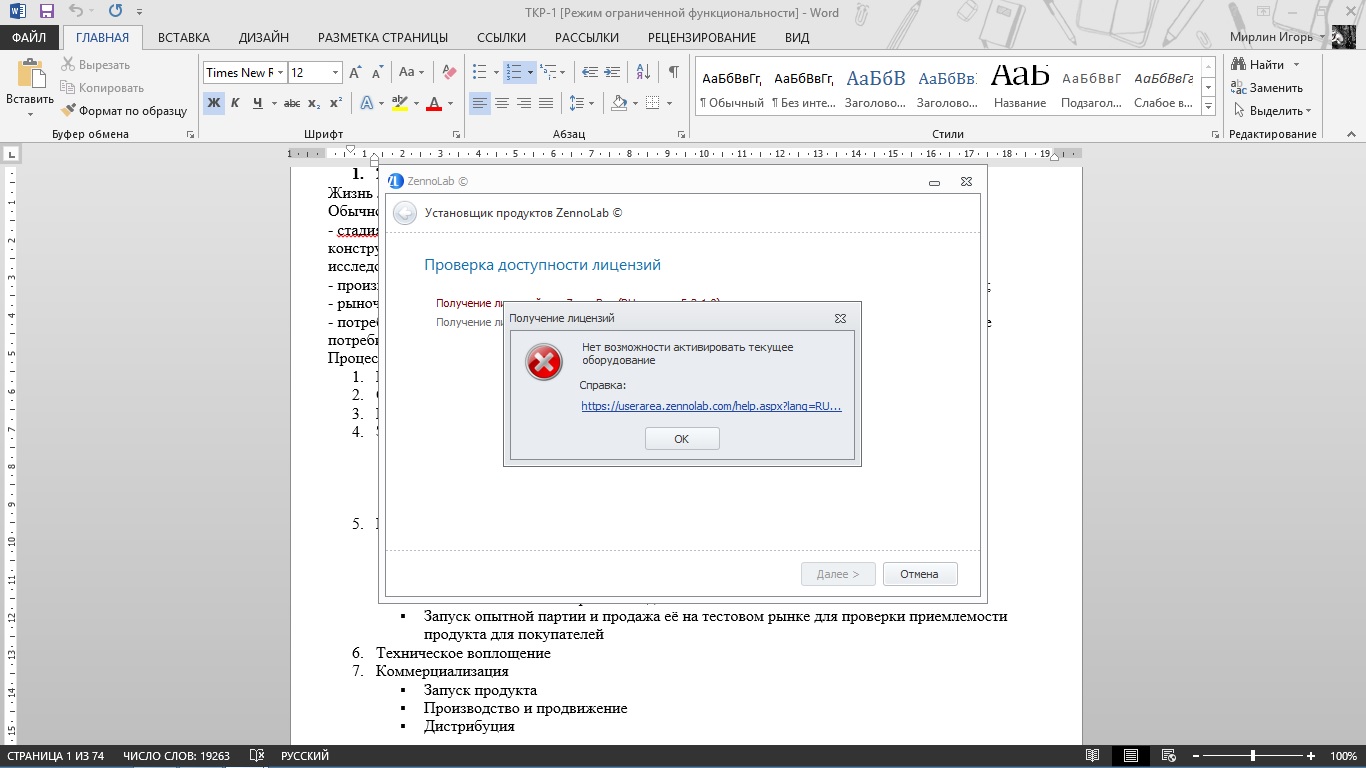This screenshot has height=768, width=1366.
Task: Toggle underline (Ч) formatting
Action: coord(258,103)
